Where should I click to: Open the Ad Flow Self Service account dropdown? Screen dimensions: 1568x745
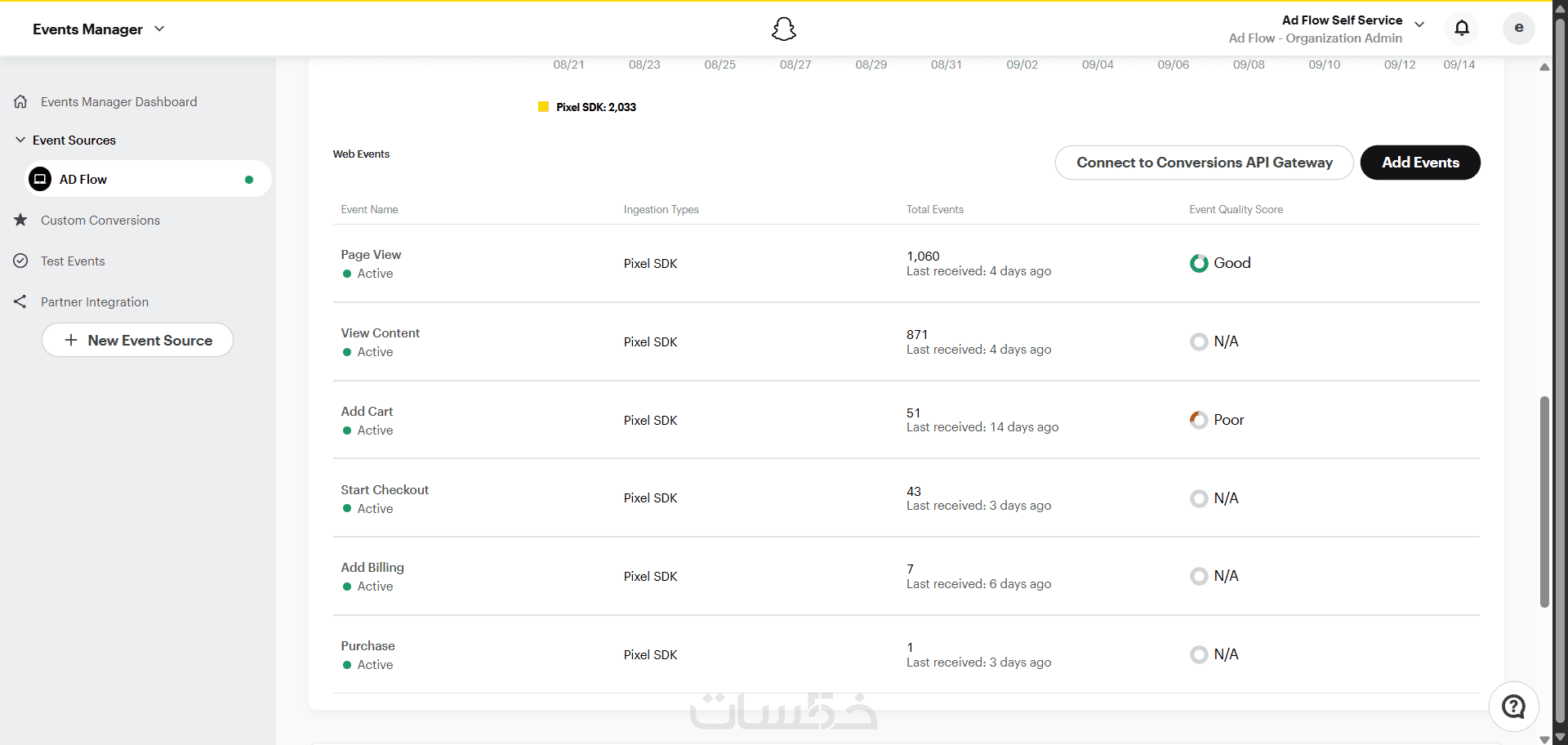pos(1419,25)
